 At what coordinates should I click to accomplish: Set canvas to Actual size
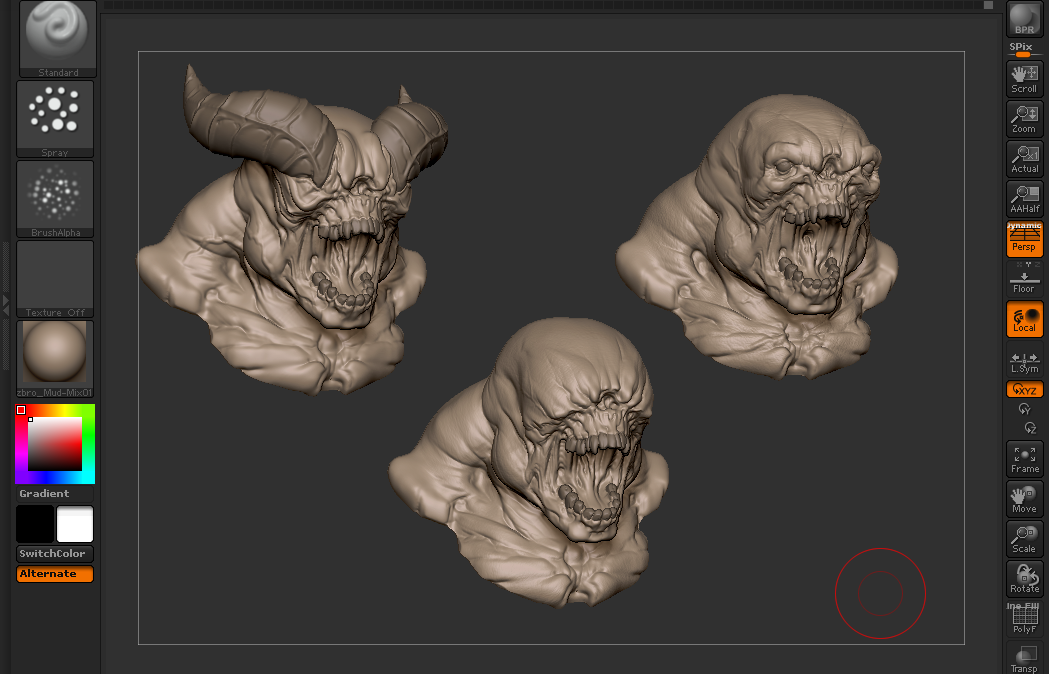coord(1024,159)
